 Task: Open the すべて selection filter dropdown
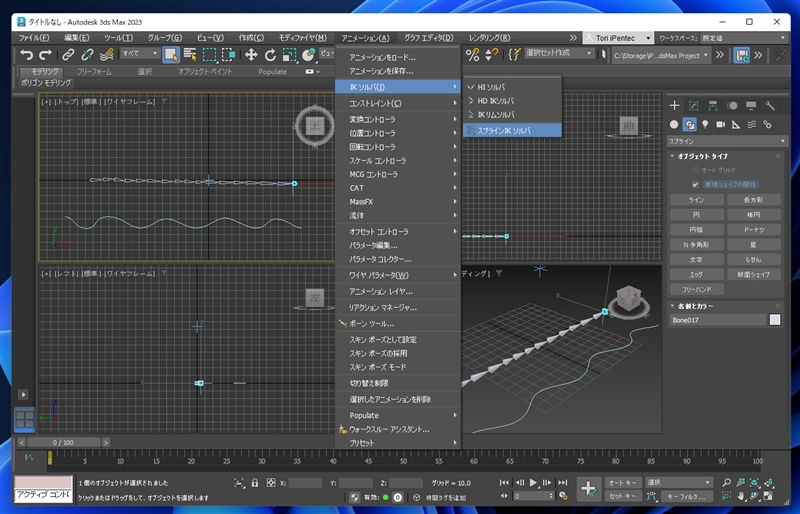click(x=140, y=53)
